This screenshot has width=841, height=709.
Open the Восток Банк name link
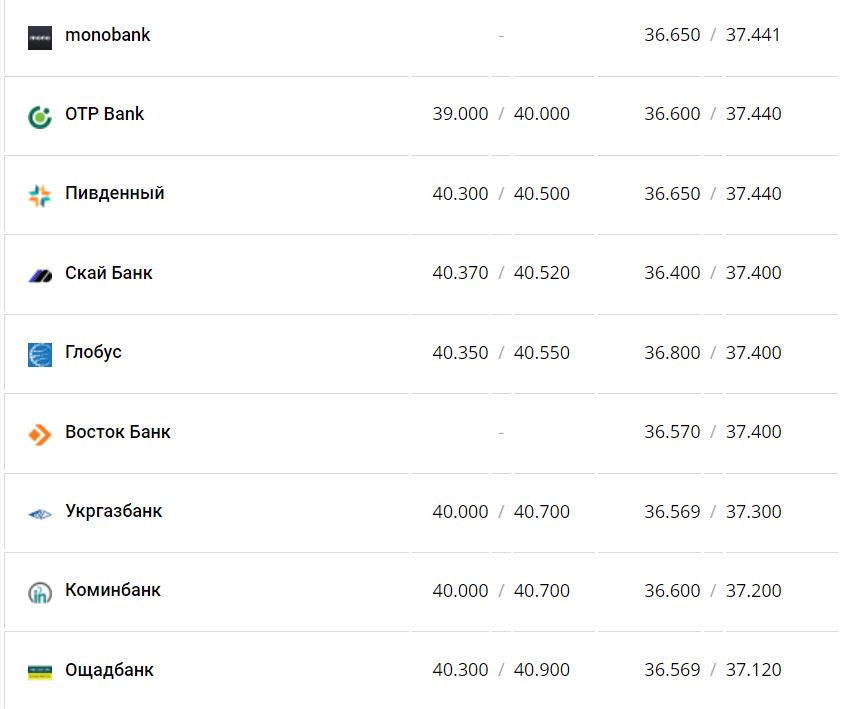point(118,432)
